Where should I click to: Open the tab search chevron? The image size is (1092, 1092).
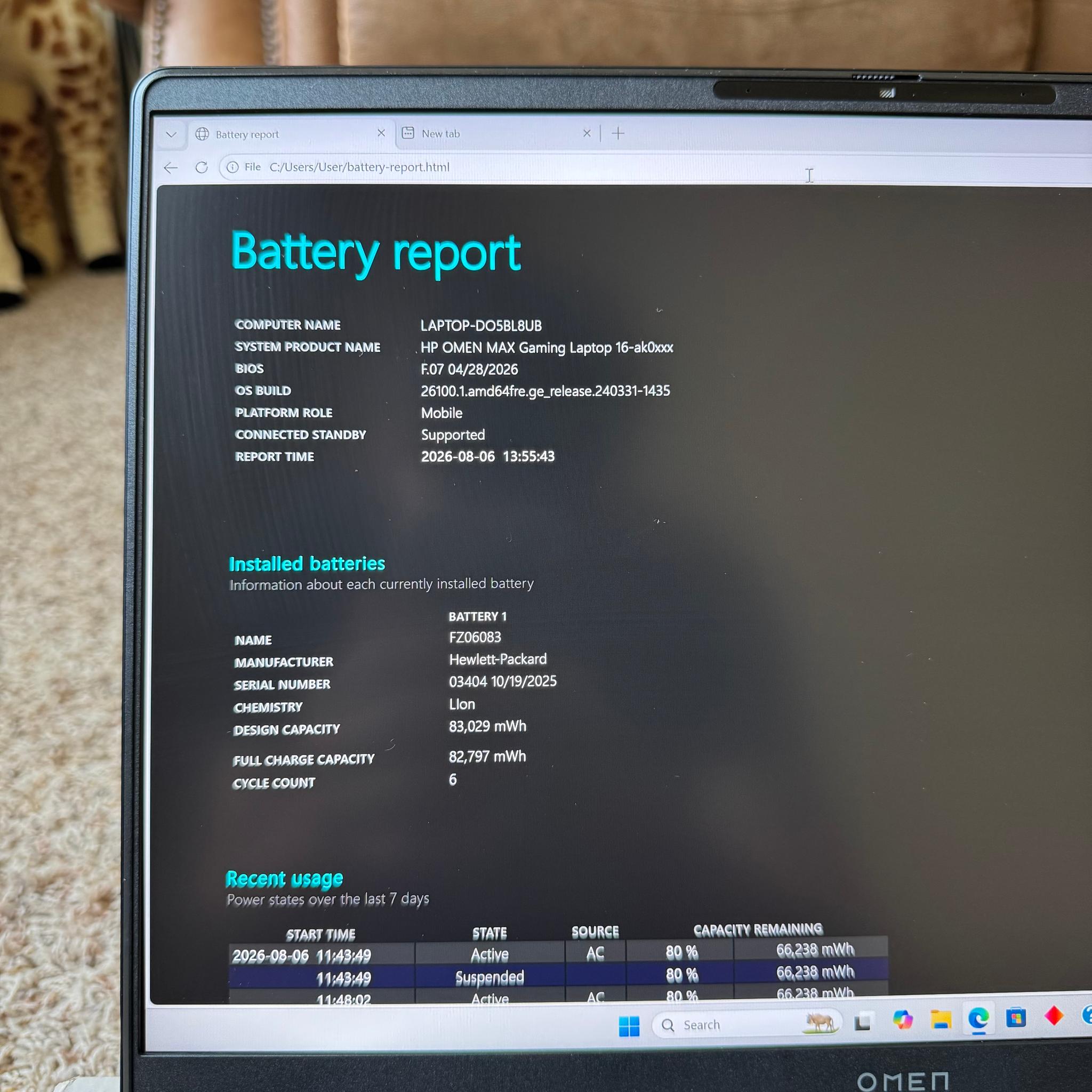click(171, 134)
